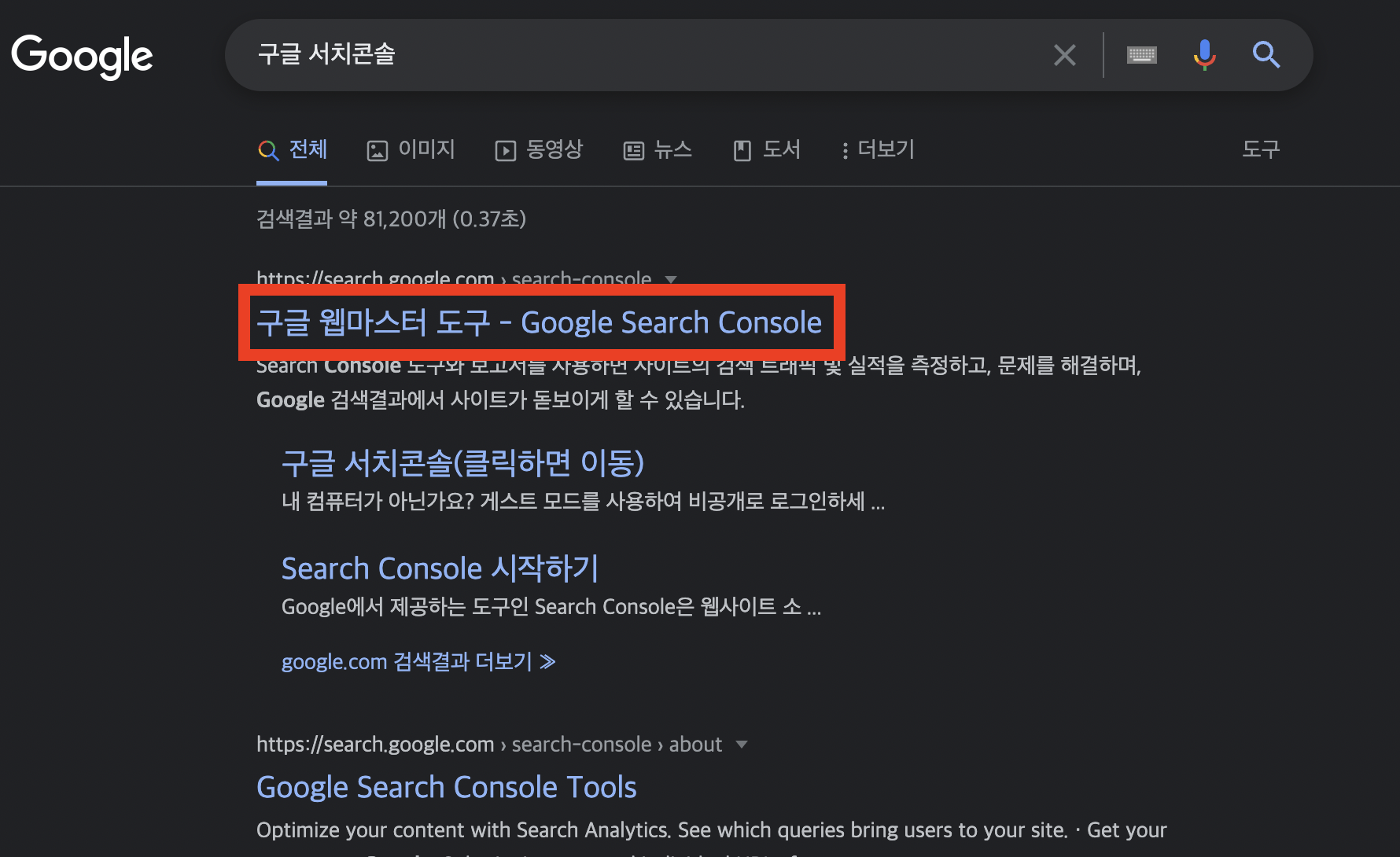
Task: Click the snippet text starting Google에서 제공하는 도구인
Action: (551, 607)
